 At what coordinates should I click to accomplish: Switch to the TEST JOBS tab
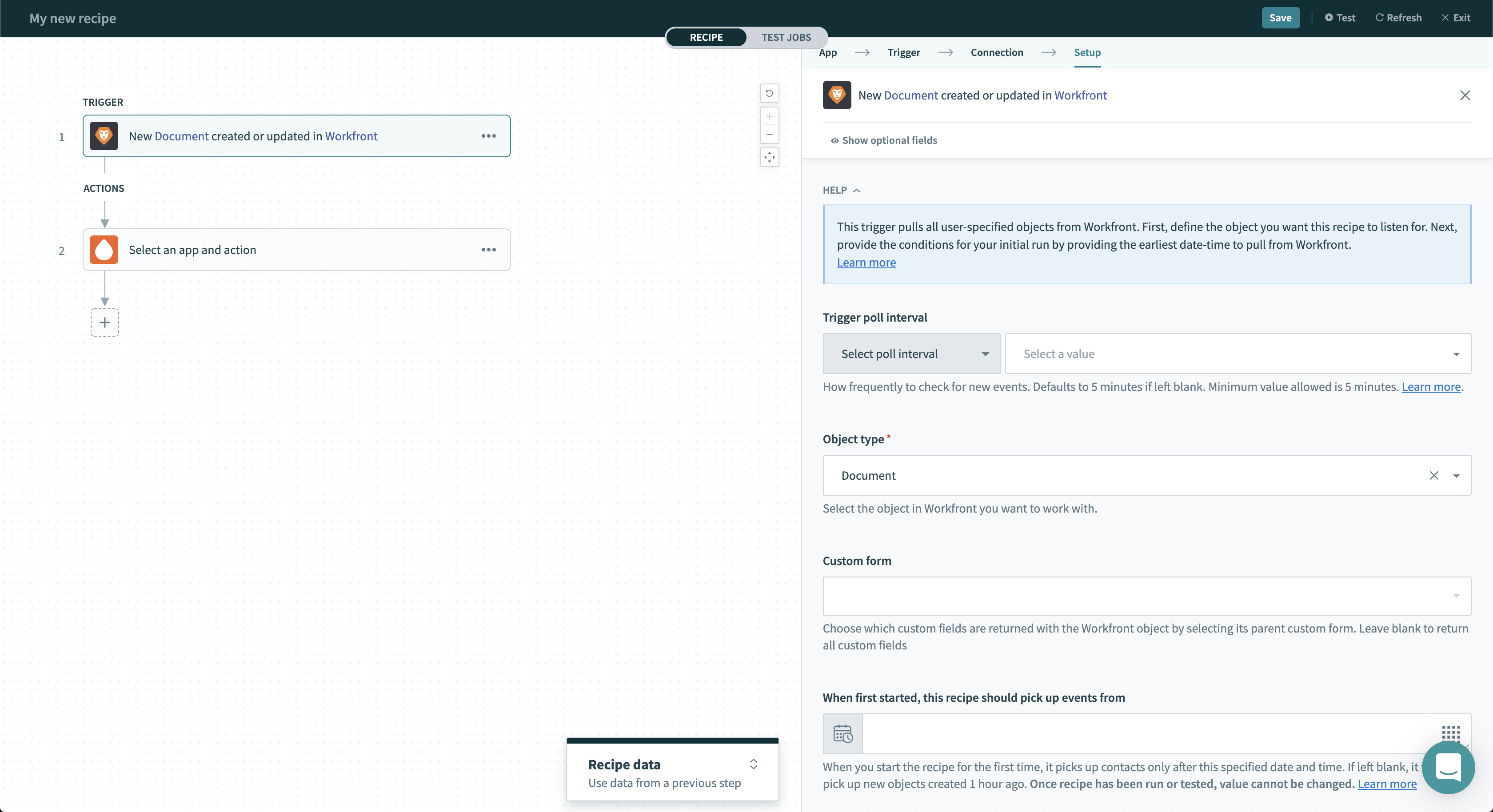pyautogui.click(x=786, y=37)
